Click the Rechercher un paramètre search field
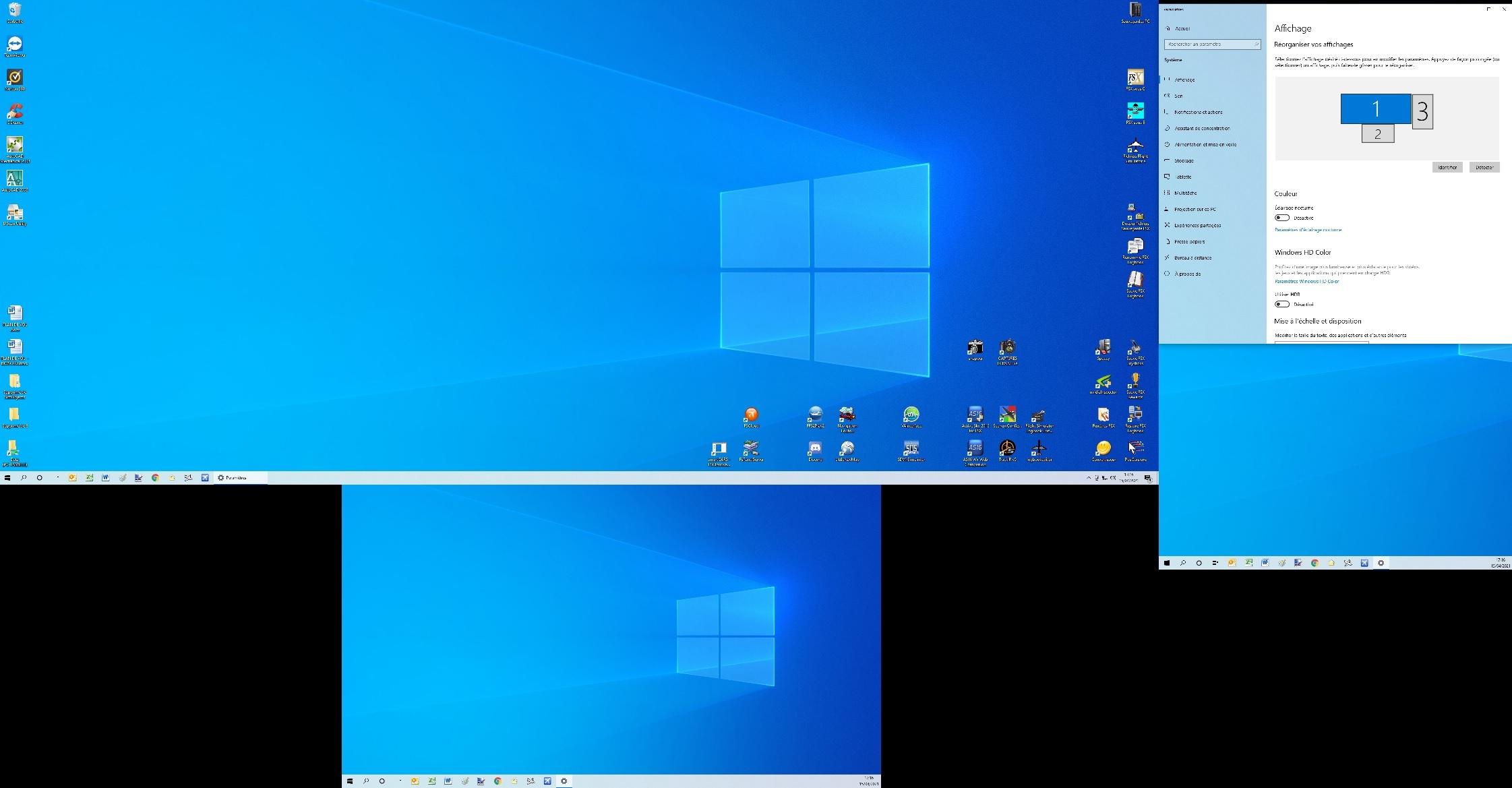 (x=1211, y=44)
